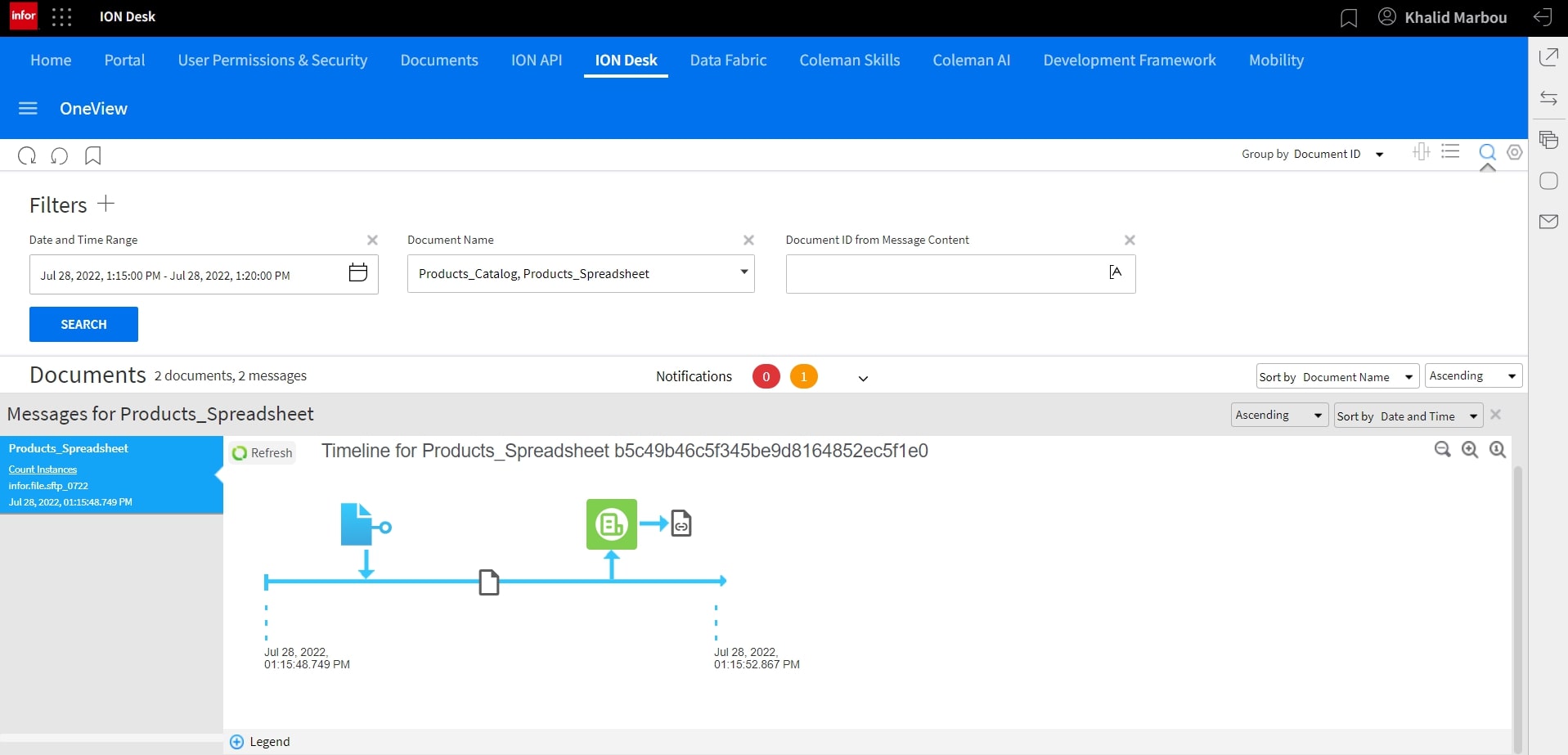Open the Portal tab

coord(124,60)
